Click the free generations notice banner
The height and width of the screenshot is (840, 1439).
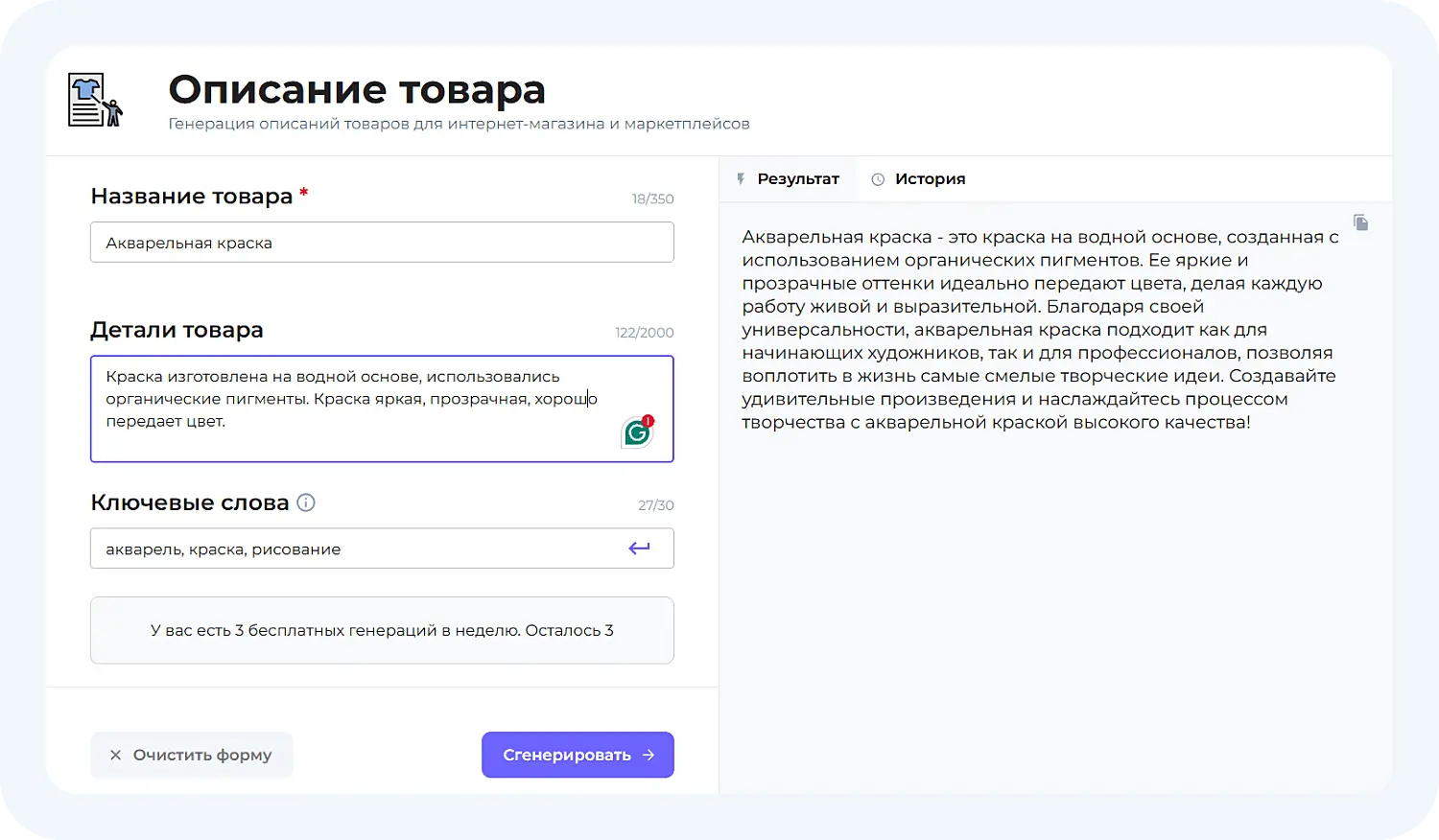382,630
